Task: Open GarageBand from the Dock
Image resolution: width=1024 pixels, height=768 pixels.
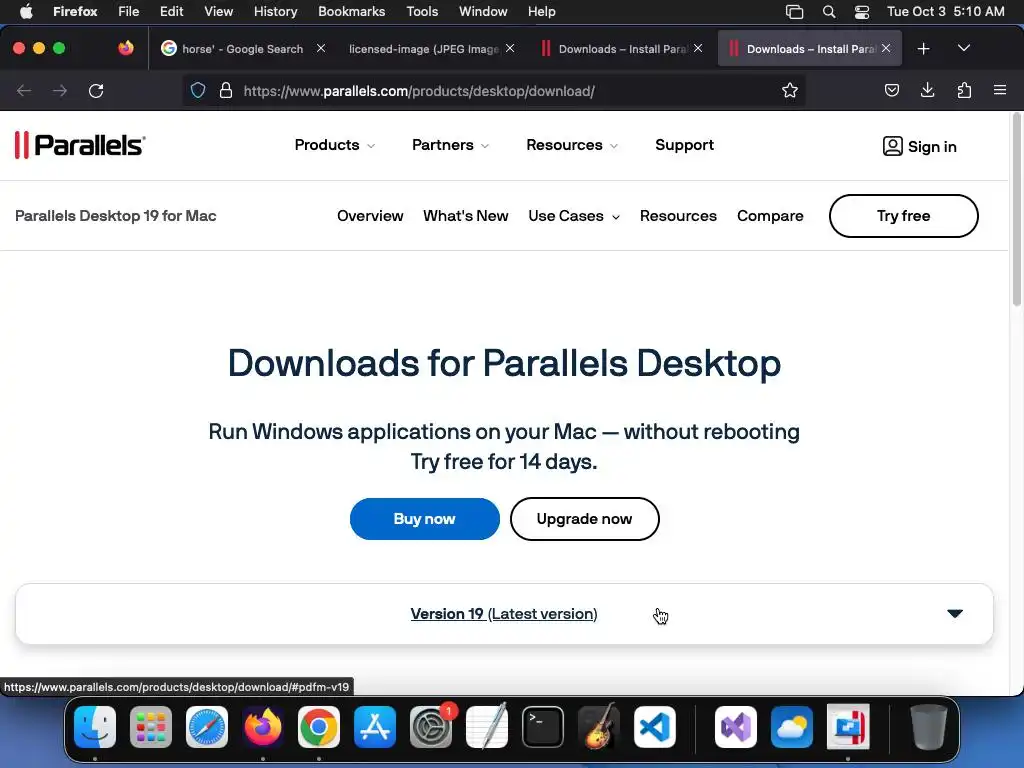Action: click(x=599, y=727)
